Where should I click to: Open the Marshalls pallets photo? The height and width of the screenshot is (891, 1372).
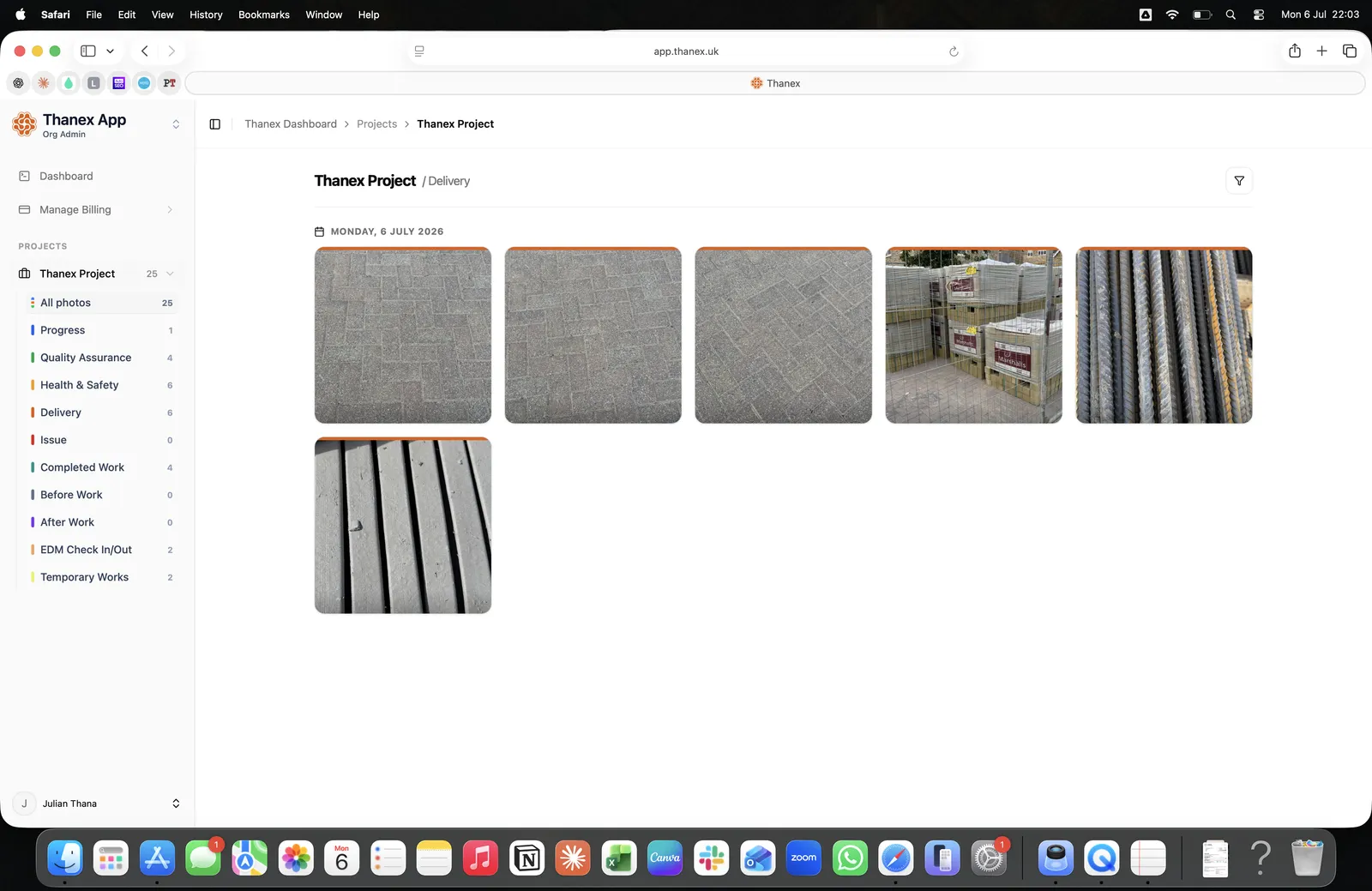[973, 335]
